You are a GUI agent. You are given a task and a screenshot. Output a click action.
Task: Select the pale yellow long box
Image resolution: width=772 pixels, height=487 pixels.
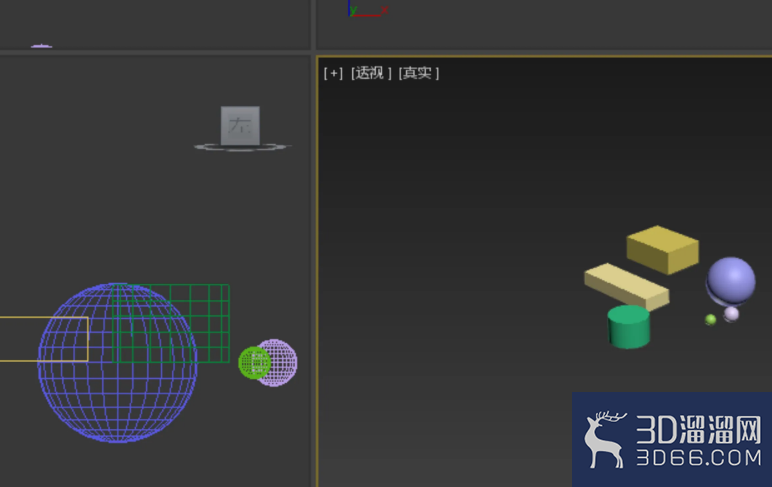click(626, 287)
